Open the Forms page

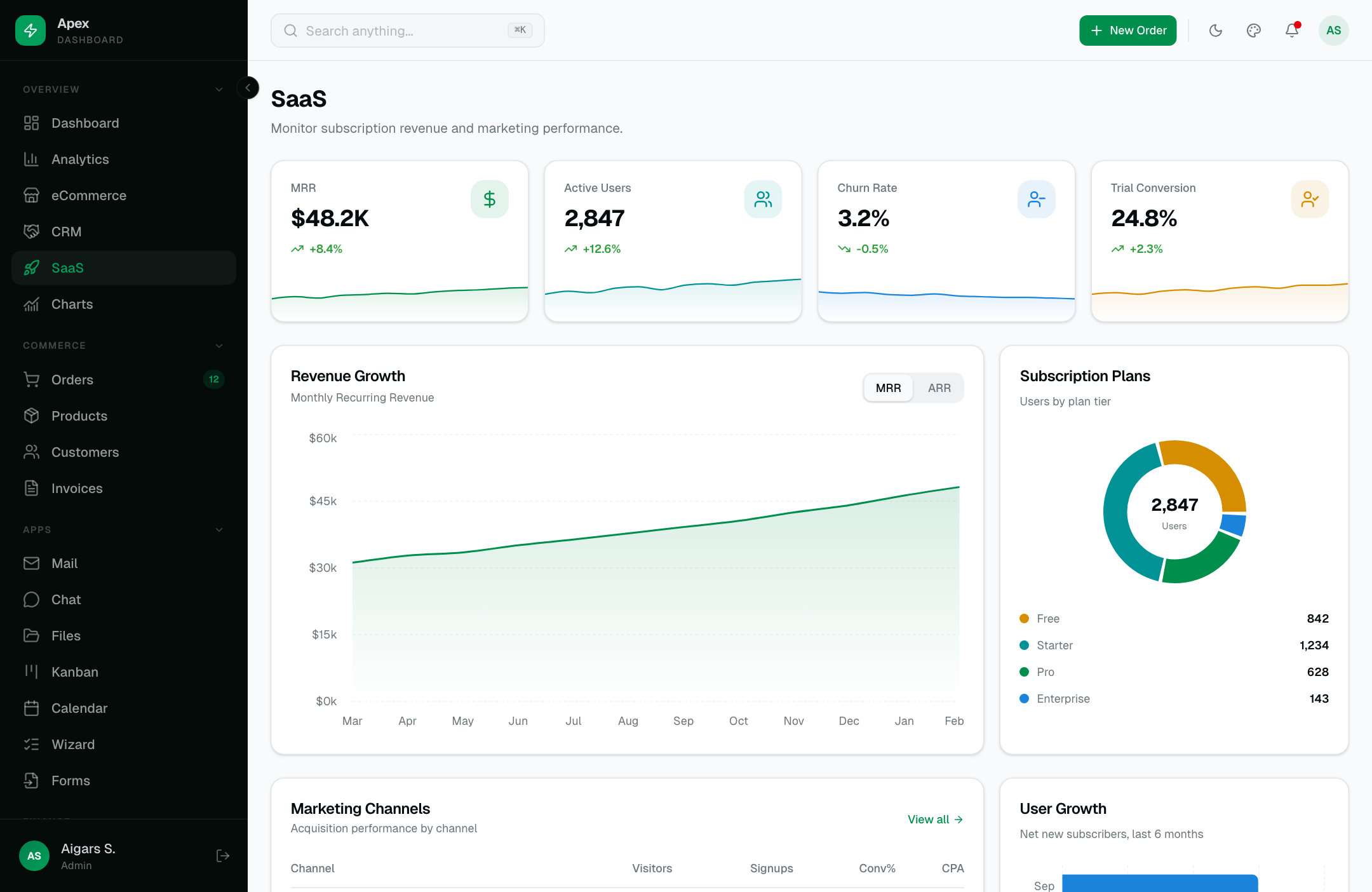click(124, 781)
